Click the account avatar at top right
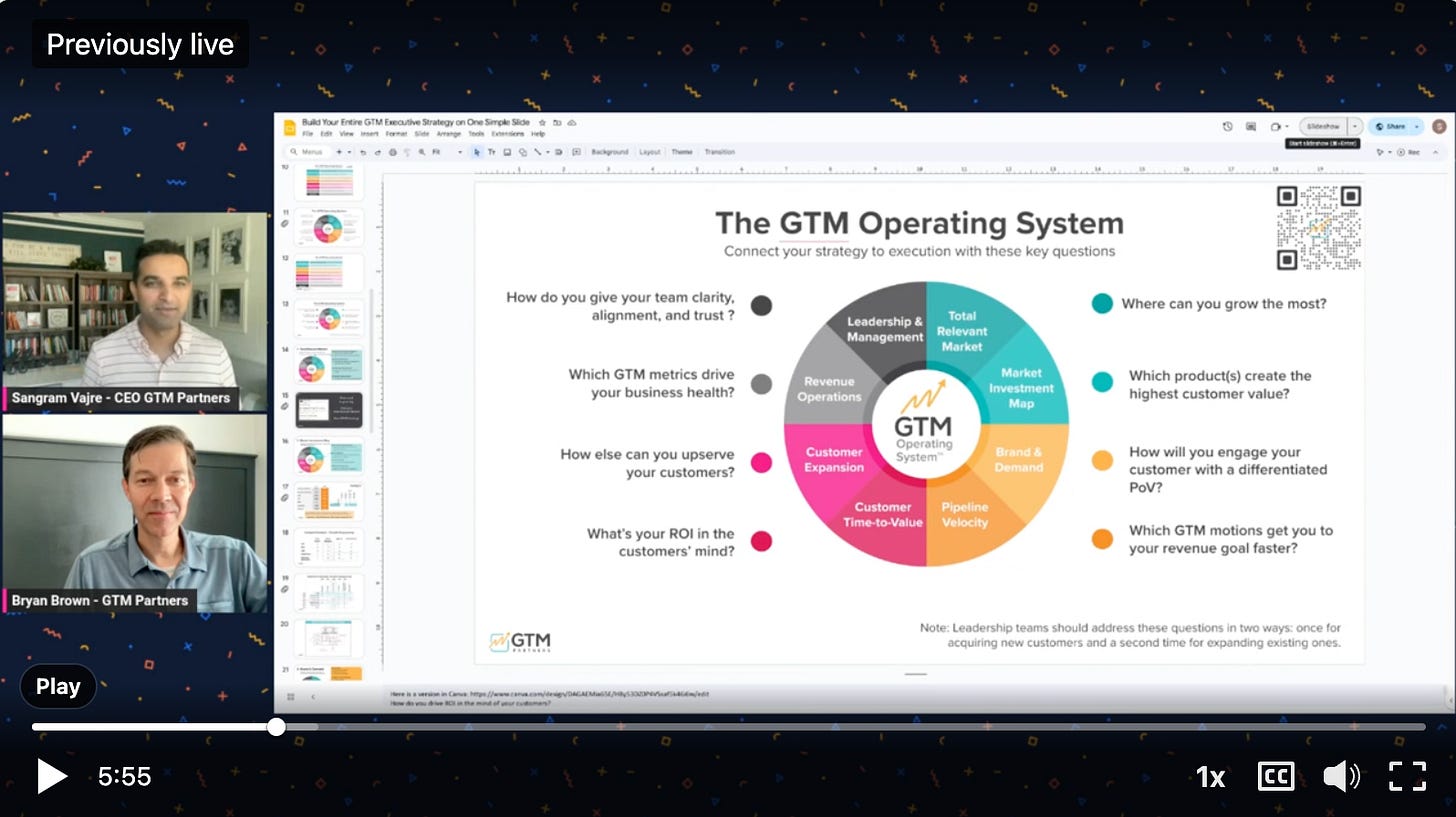Image resolution: width=1456 pixels, height=817 pixels. point(1440,126)
